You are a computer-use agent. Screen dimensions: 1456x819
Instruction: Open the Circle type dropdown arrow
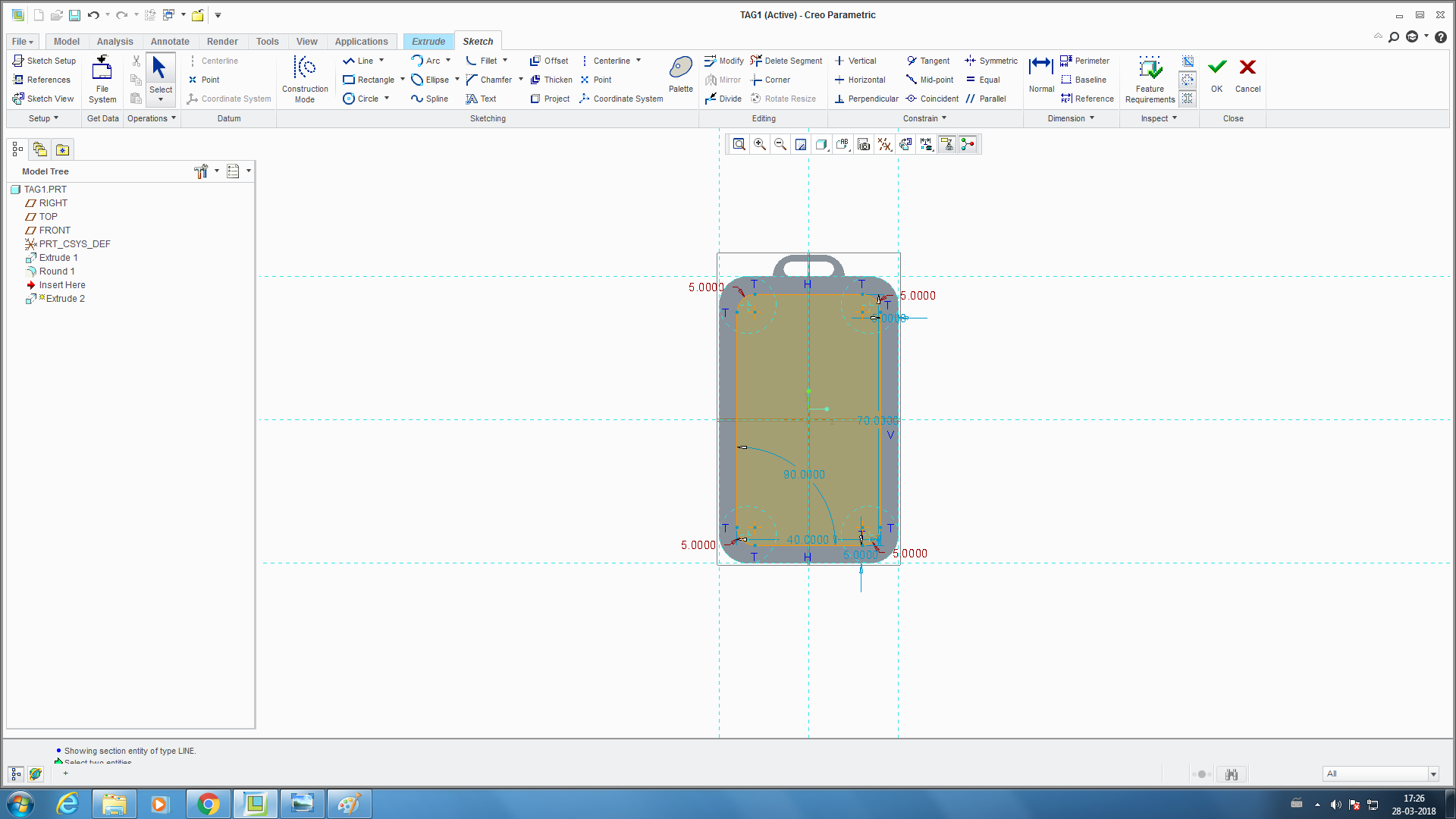pos(387,99)
